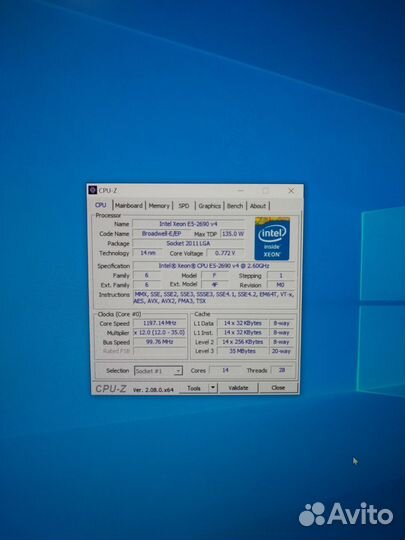Click the Max TDP value 135.0 W

tap(232, 234)
